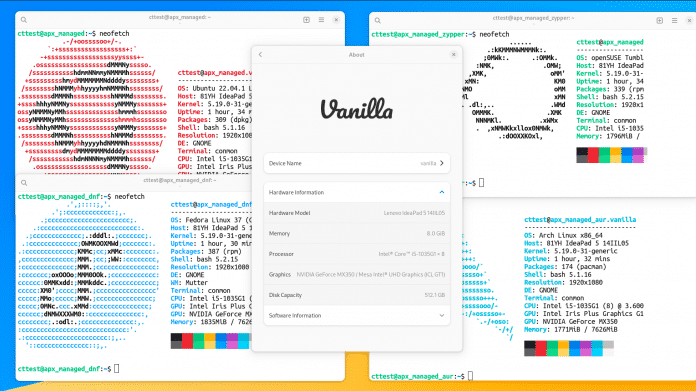This screenshot has width=696, height=391.
Task: Click 'WM: Mutter' in dnf terminal
Action: click(189, 282)
